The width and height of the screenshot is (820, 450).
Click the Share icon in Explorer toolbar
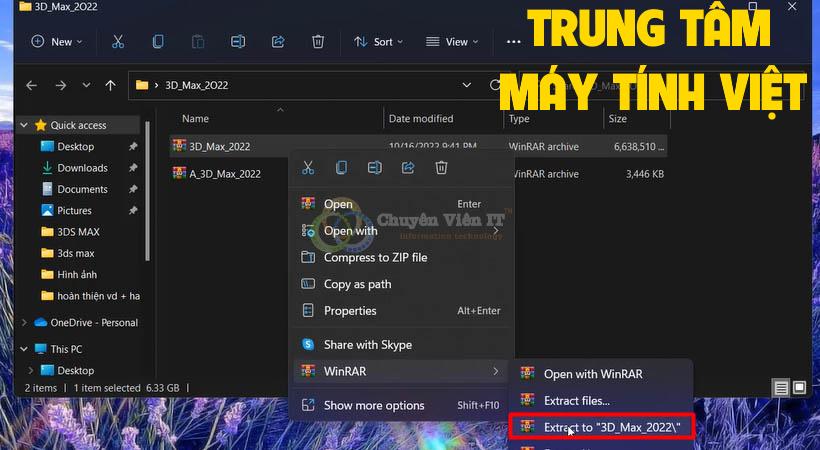coord(278,42)
